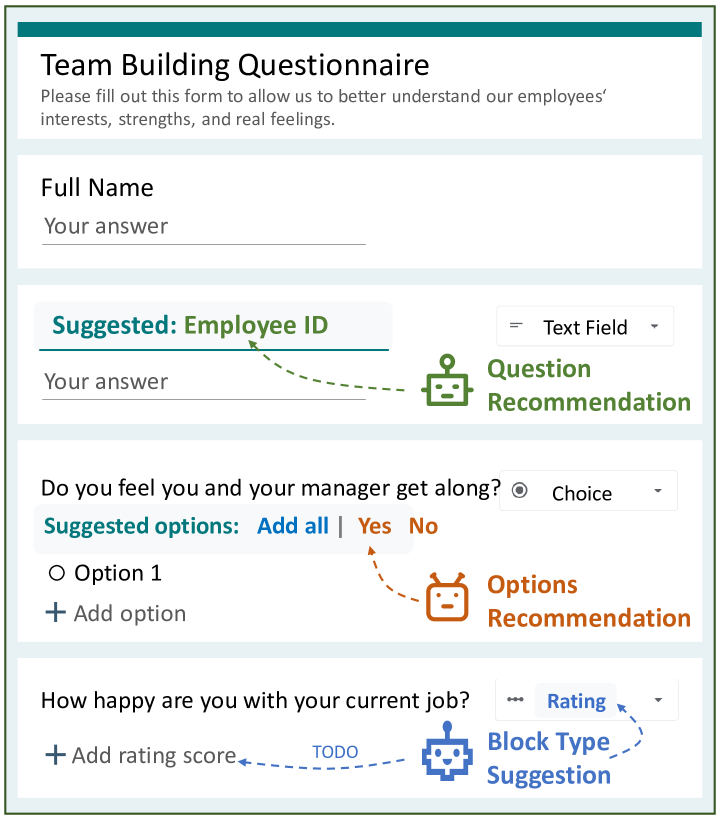720x820 pixels.
Task: Choose the suggested Yes option
Action: coord(374,526)
